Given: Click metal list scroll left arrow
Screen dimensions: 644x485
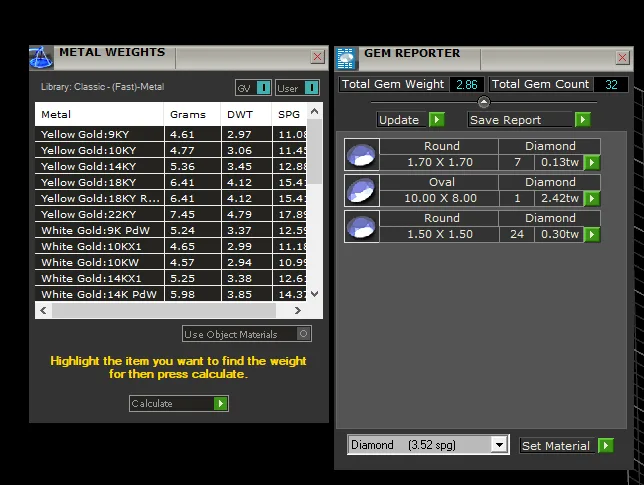Looking at the screenshot, I should pos(43,310).
